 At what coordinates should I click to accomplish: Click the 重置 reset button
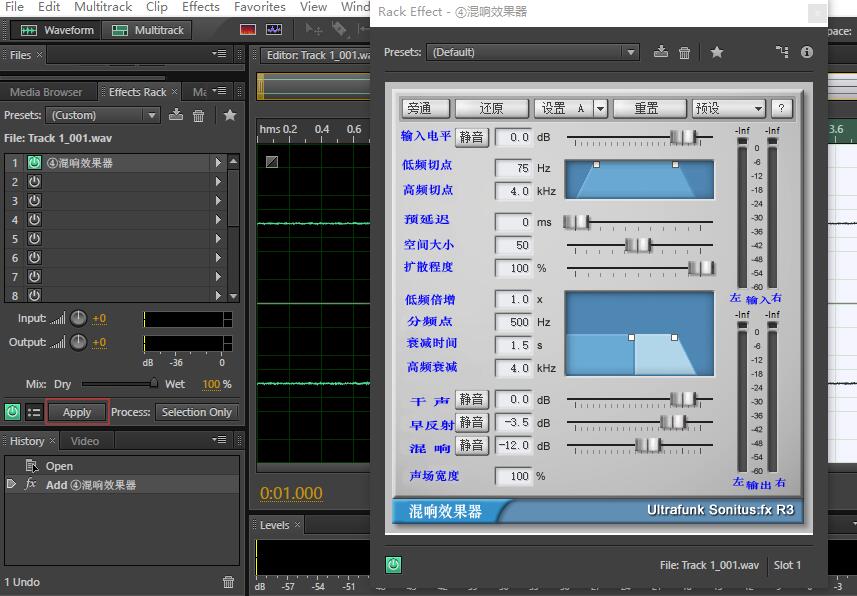coord(649,108)
